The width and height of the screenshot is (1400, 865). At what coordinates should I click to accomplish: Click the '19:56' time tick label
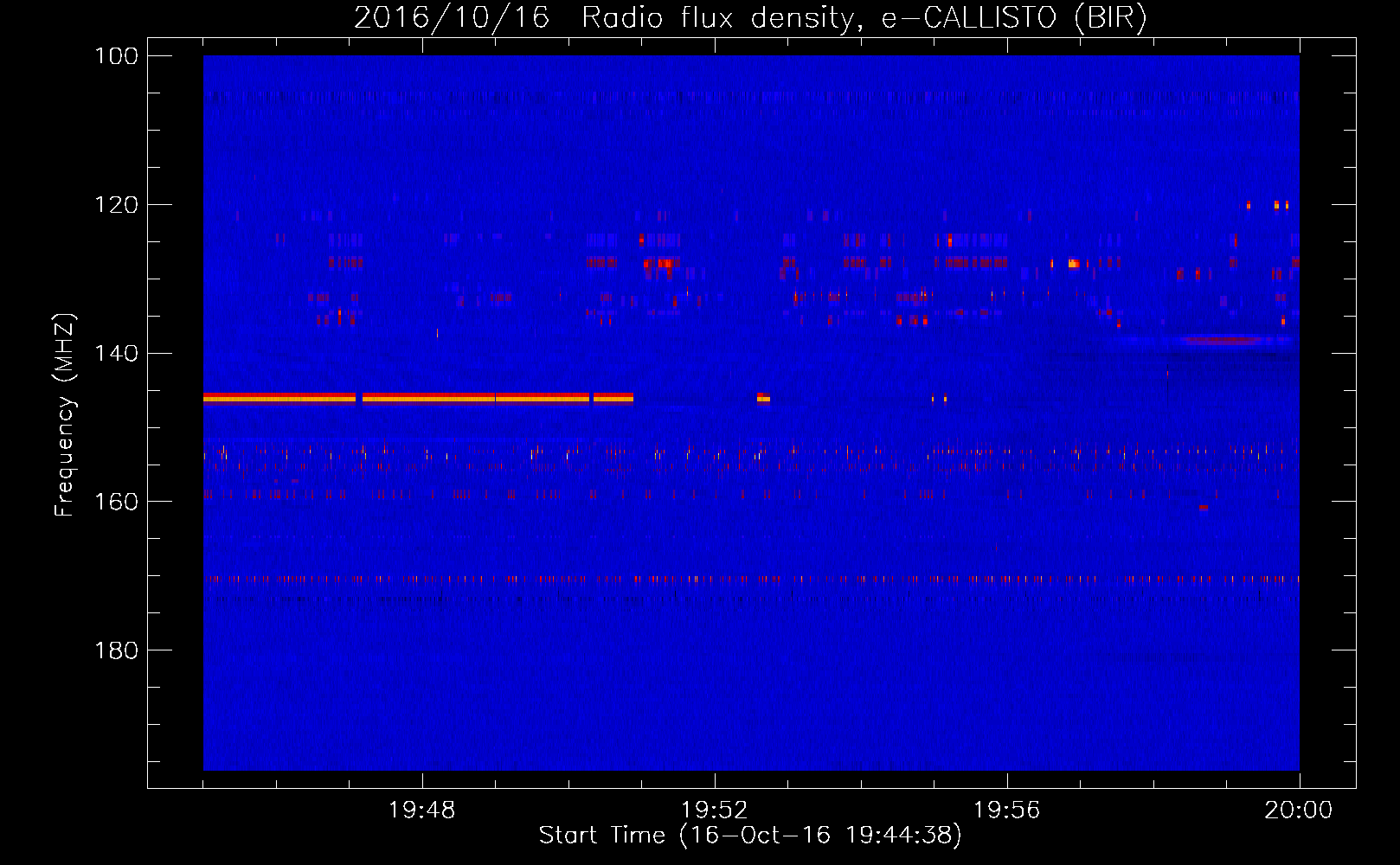1007,811
